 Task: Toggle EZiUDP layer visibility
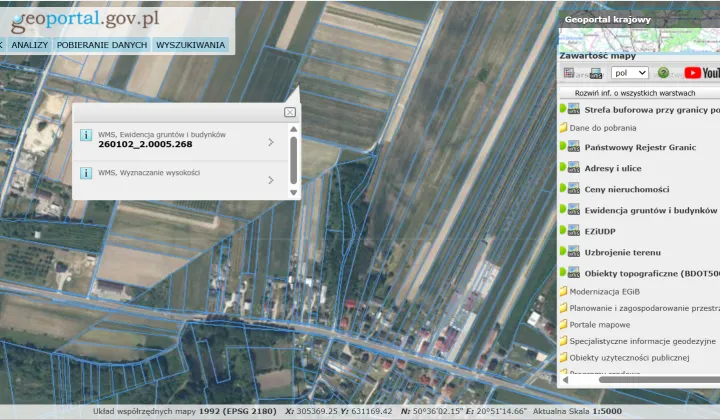point(562,230)
